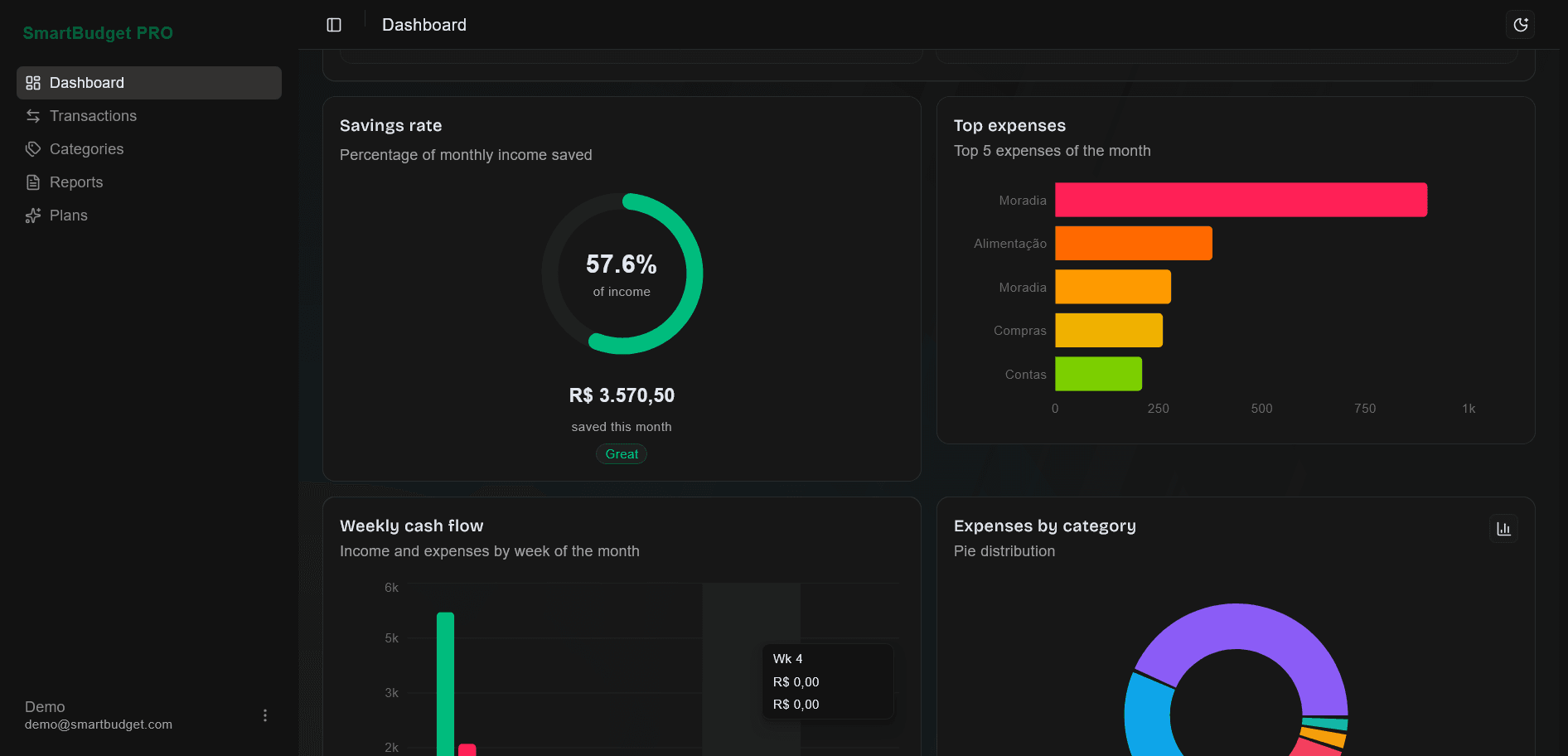Navigate to Reports
This screenshot has height=756, width=1568.
pos(149,182)
